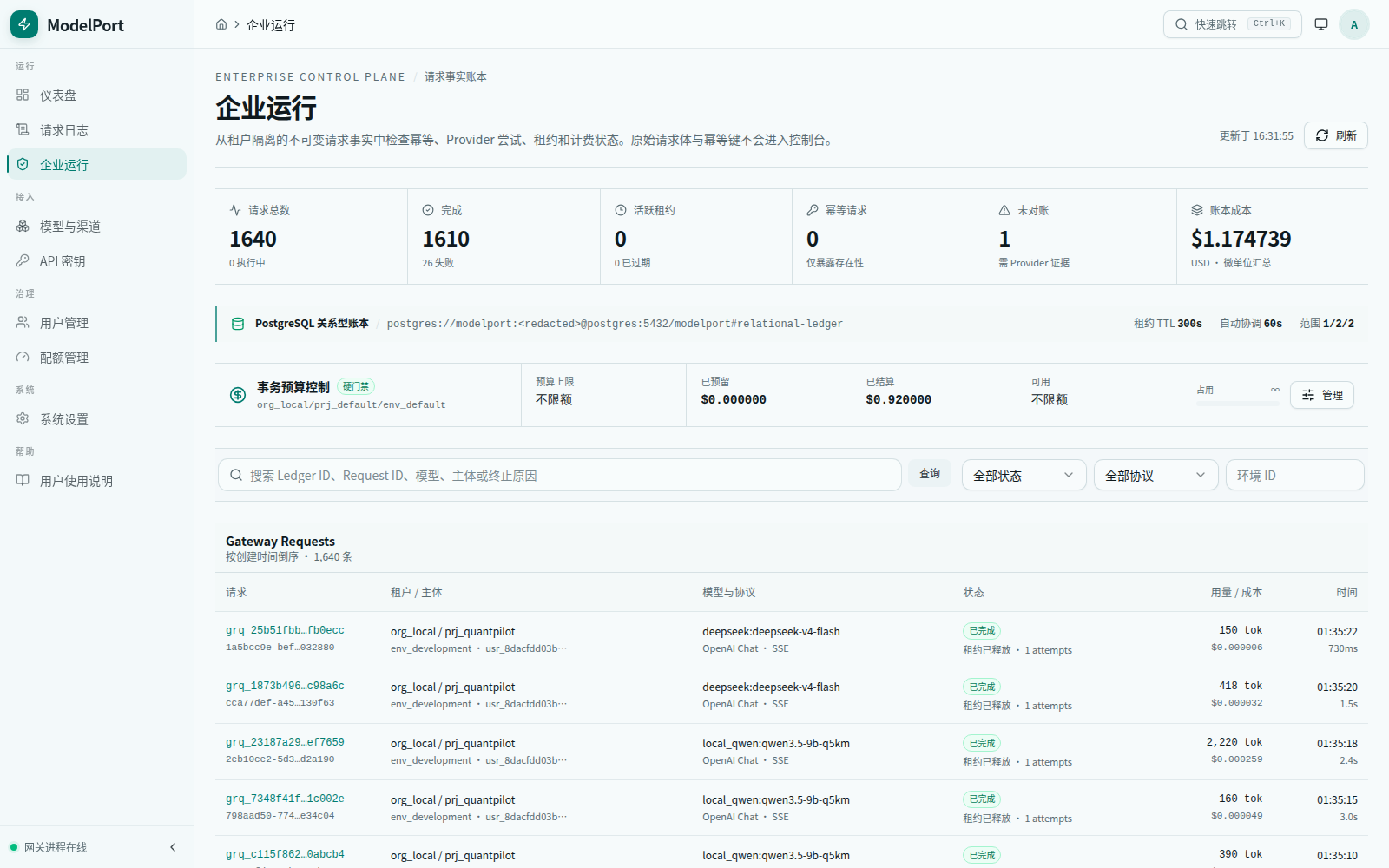
Task: Click the 活跃租约 clock icon
Action: tap(621, 210)
